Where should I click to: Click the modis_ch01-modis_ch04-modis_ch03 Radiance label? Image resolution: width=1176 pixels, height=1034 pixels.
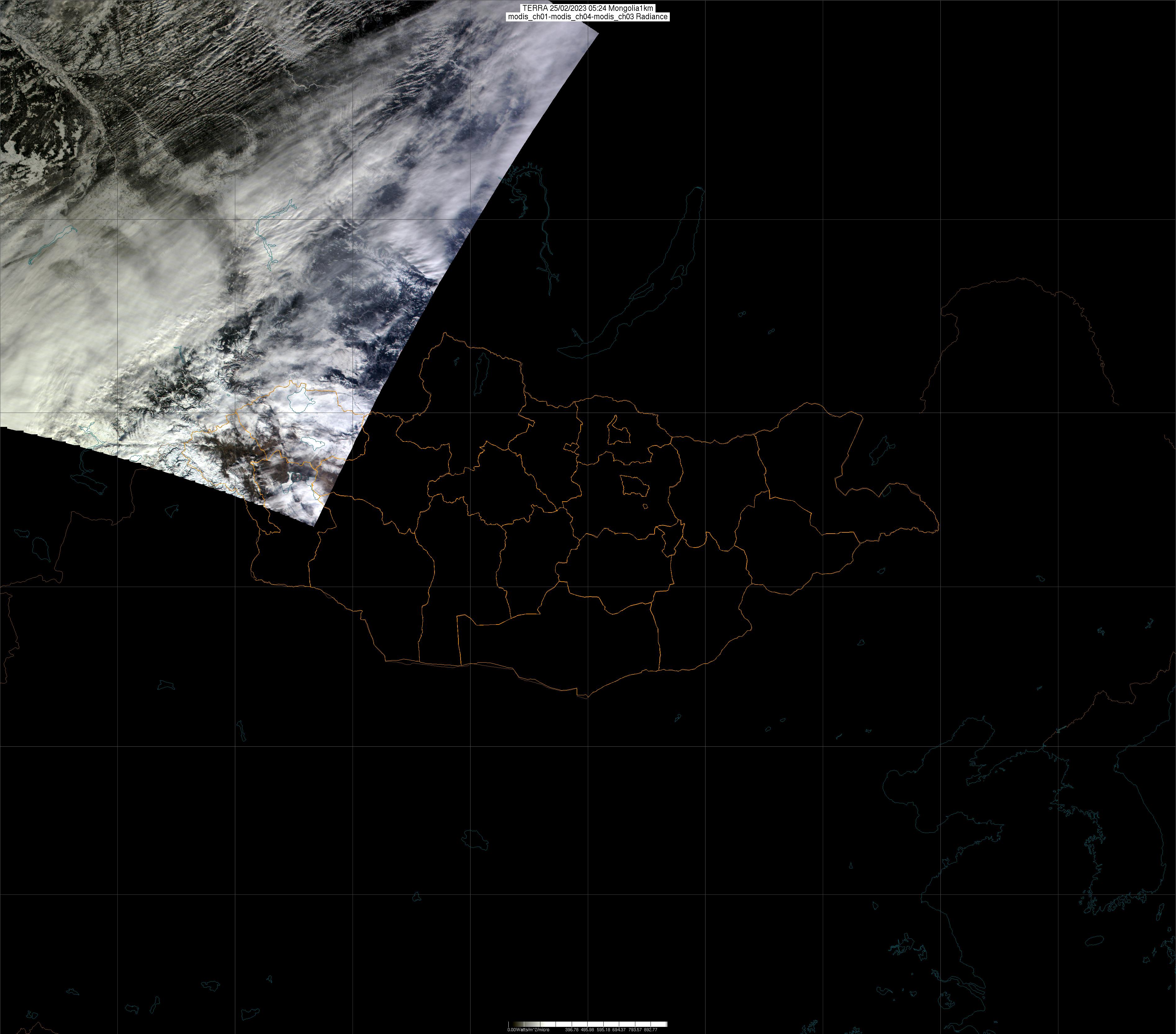(x=588, y=17)
